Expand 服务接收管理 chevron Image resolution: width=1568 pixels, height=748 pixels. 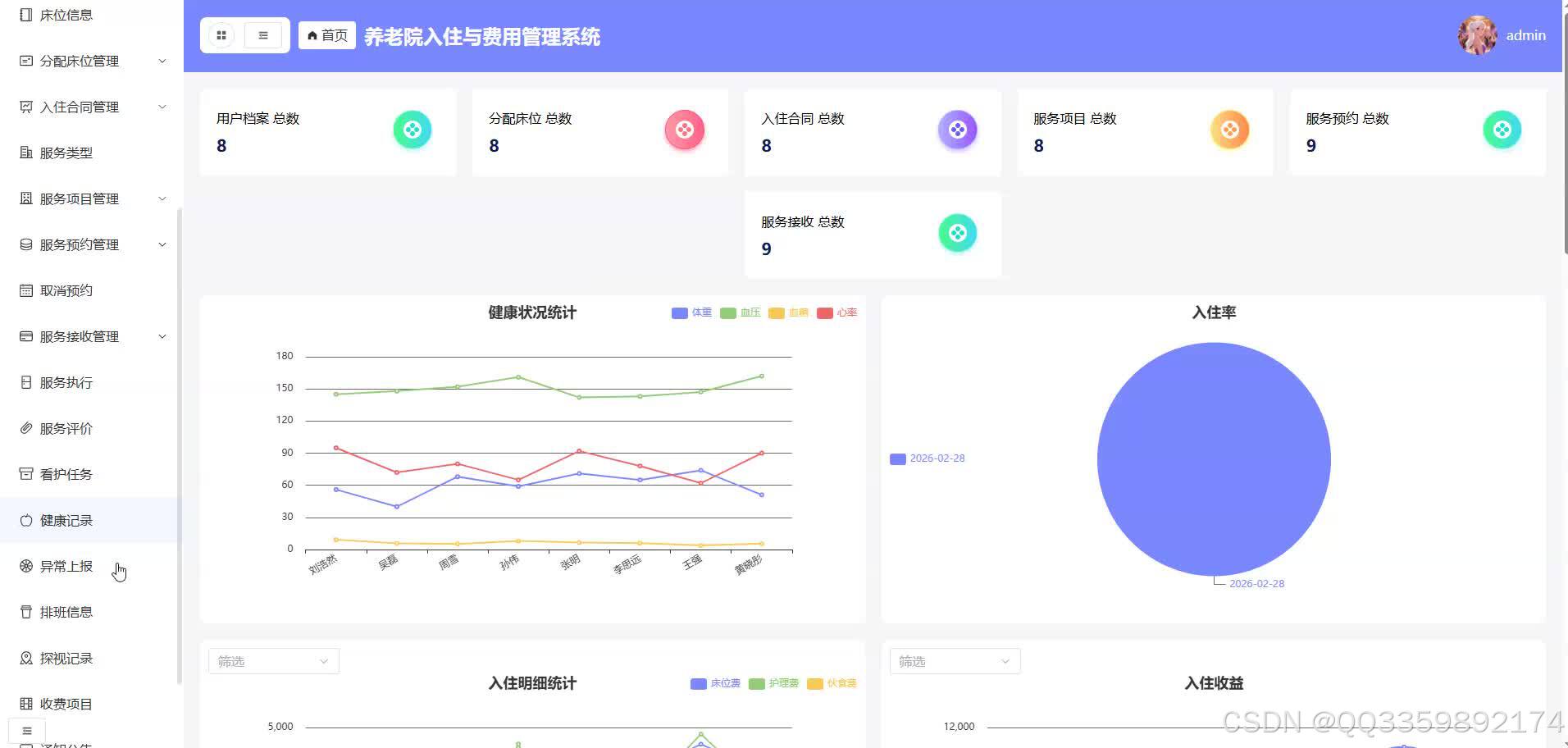point(162,336)
